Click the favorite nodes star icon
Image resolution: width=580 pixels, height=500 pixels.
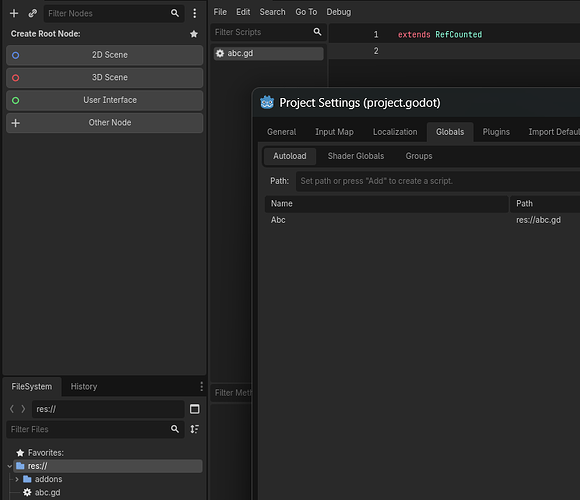pos(194,34)
